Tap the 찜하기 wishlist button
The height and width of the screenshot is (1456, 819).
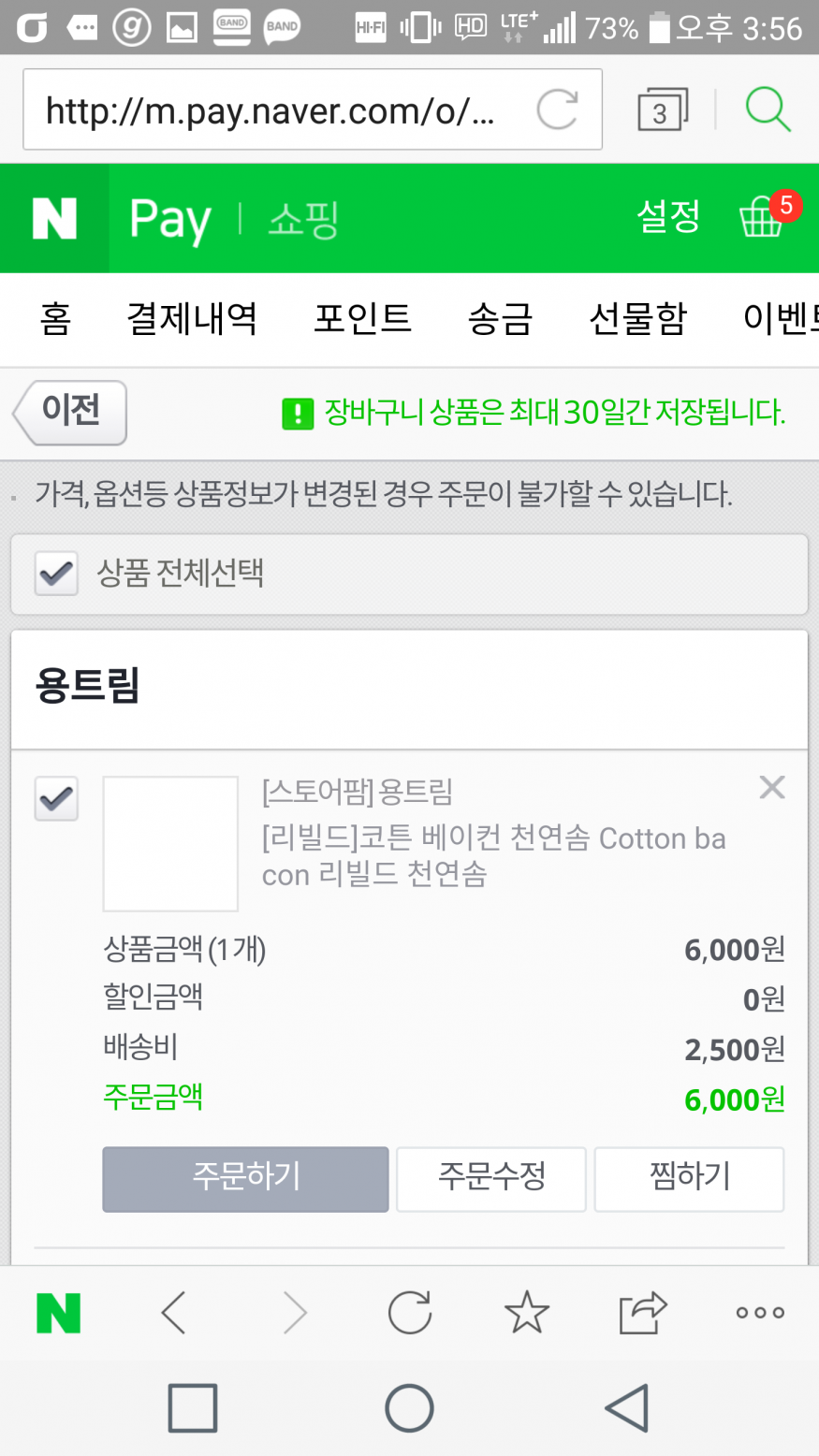point(689,1178)
